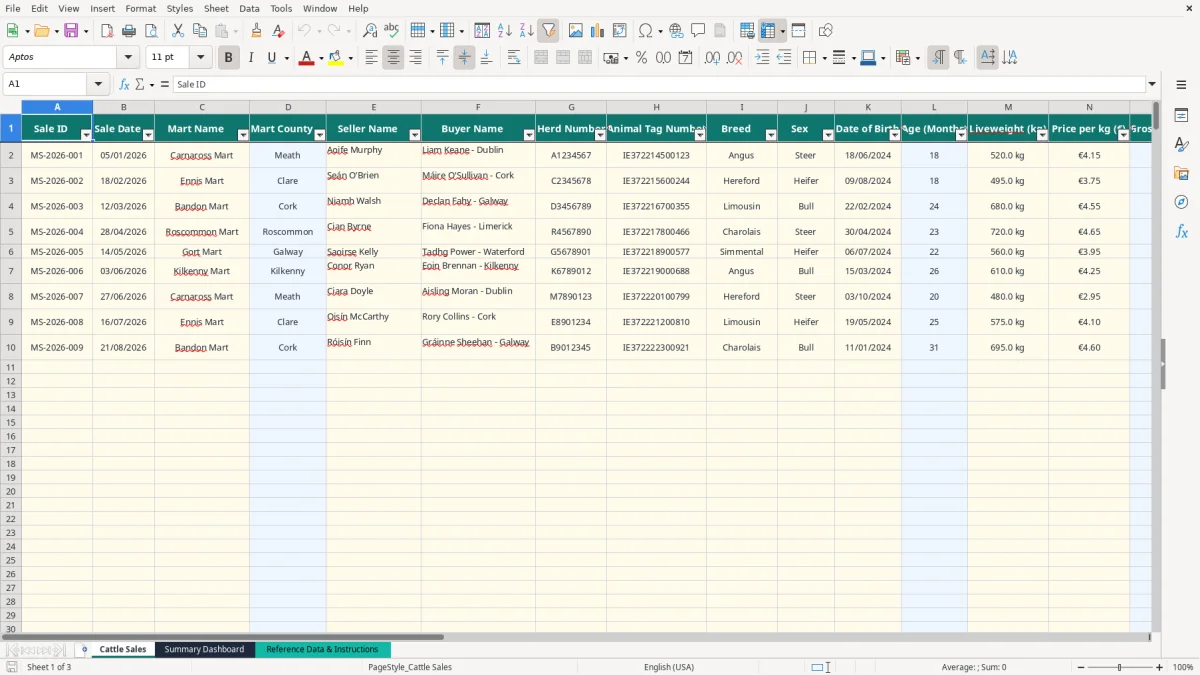Toggle Center Vertically alignment

pos(464,58)
